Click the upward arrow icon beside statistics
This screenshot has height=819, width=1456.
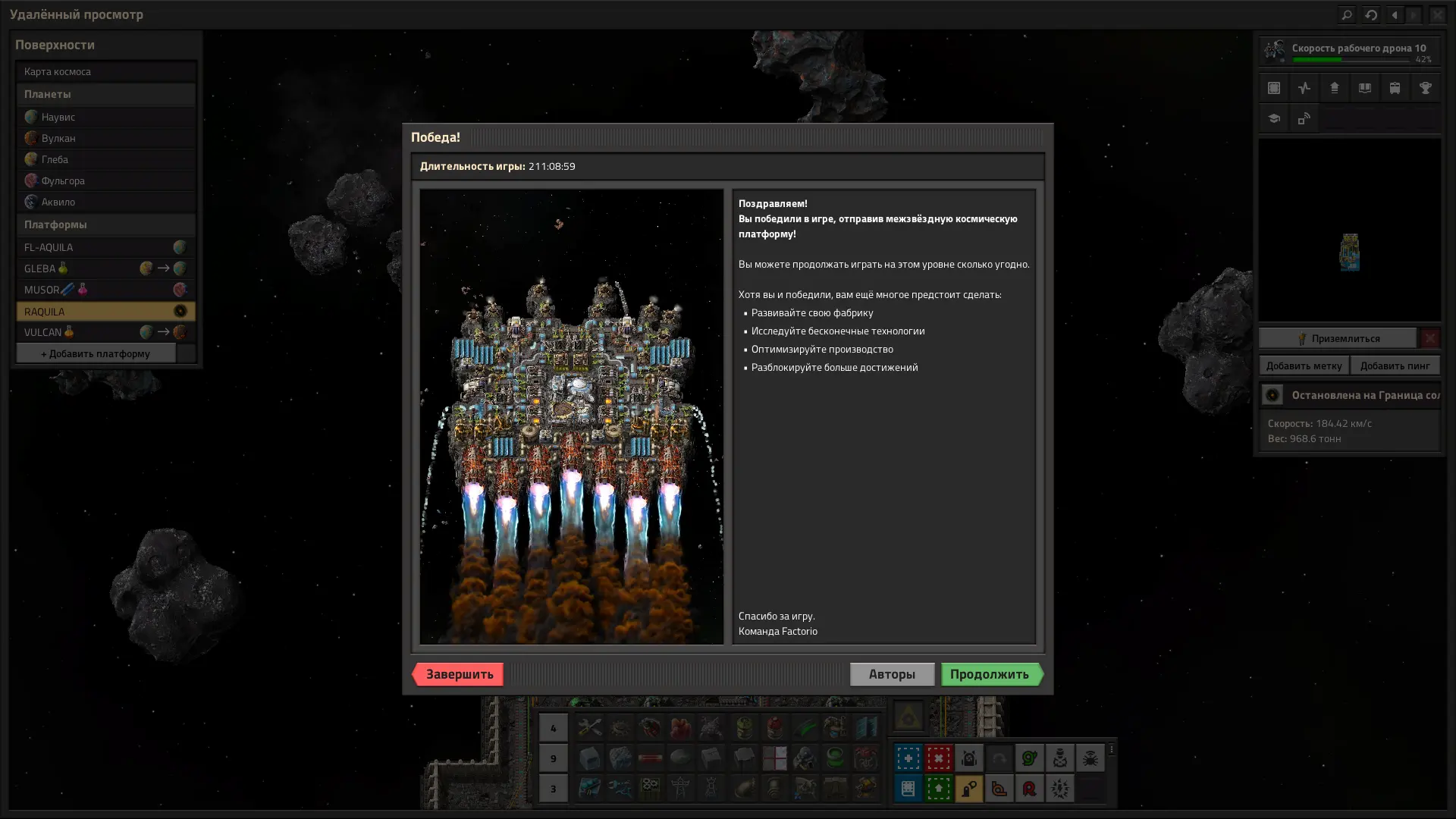point(1335,88)
